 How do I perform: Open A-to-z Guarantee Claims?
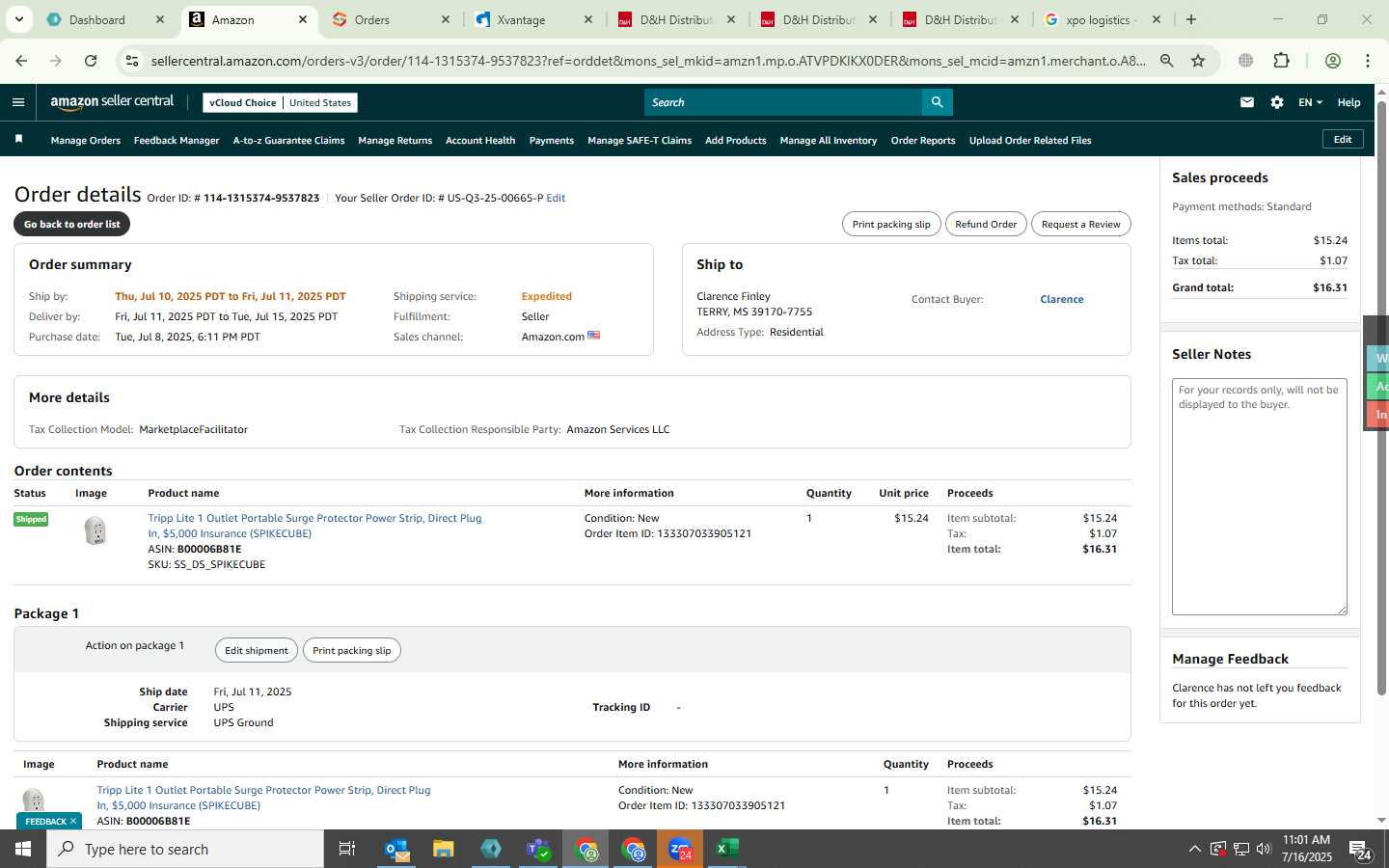[288, 141]
